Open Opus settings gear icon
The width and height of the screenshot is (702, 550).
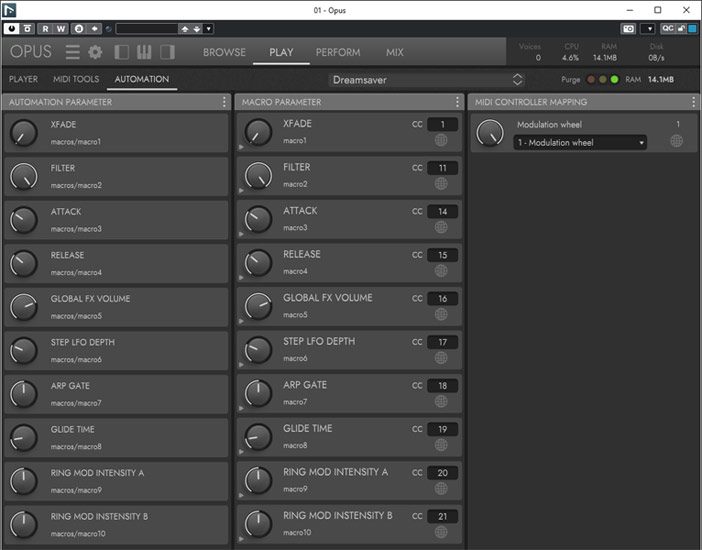point(95,52)
